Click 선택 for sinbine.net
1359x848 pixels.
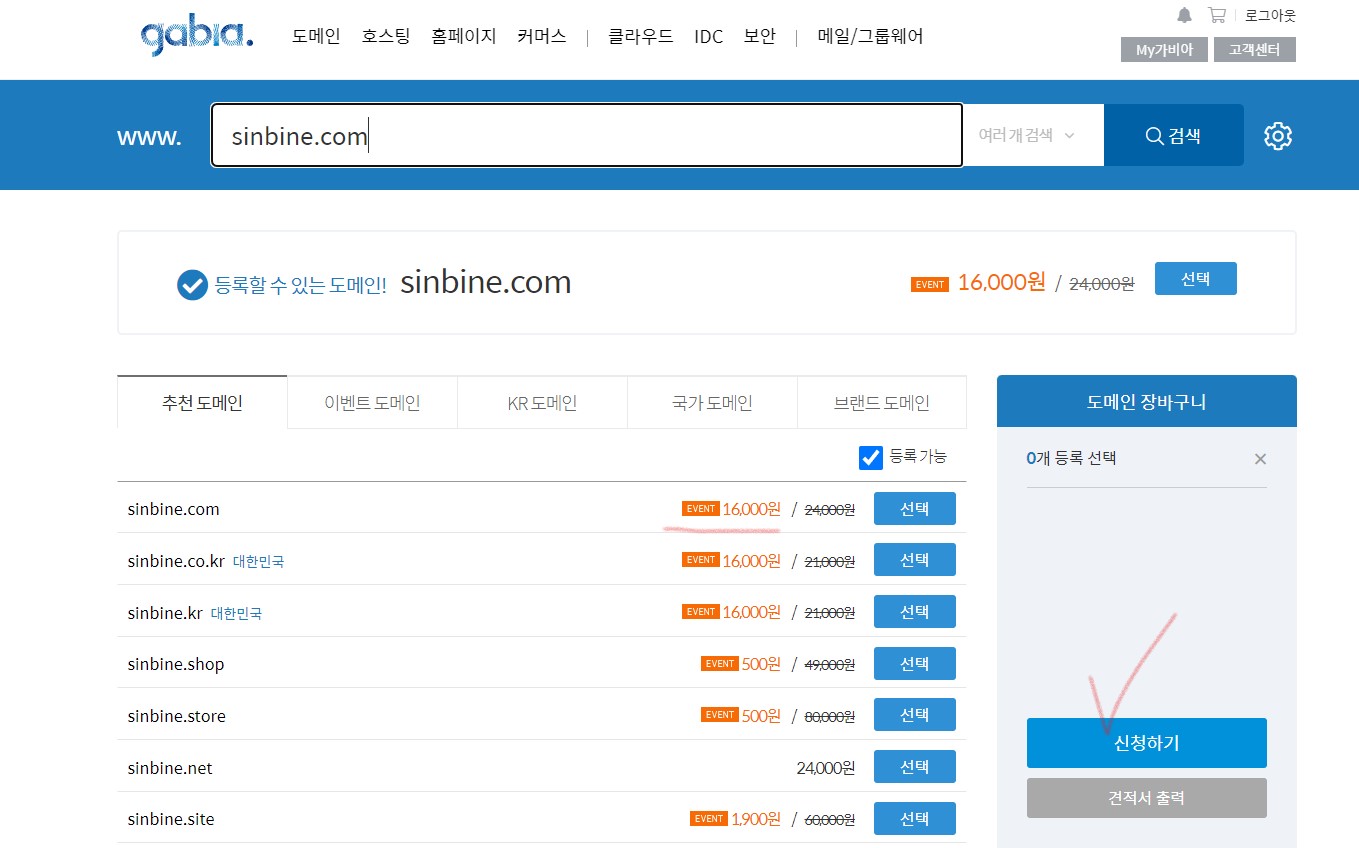(915, 767)
